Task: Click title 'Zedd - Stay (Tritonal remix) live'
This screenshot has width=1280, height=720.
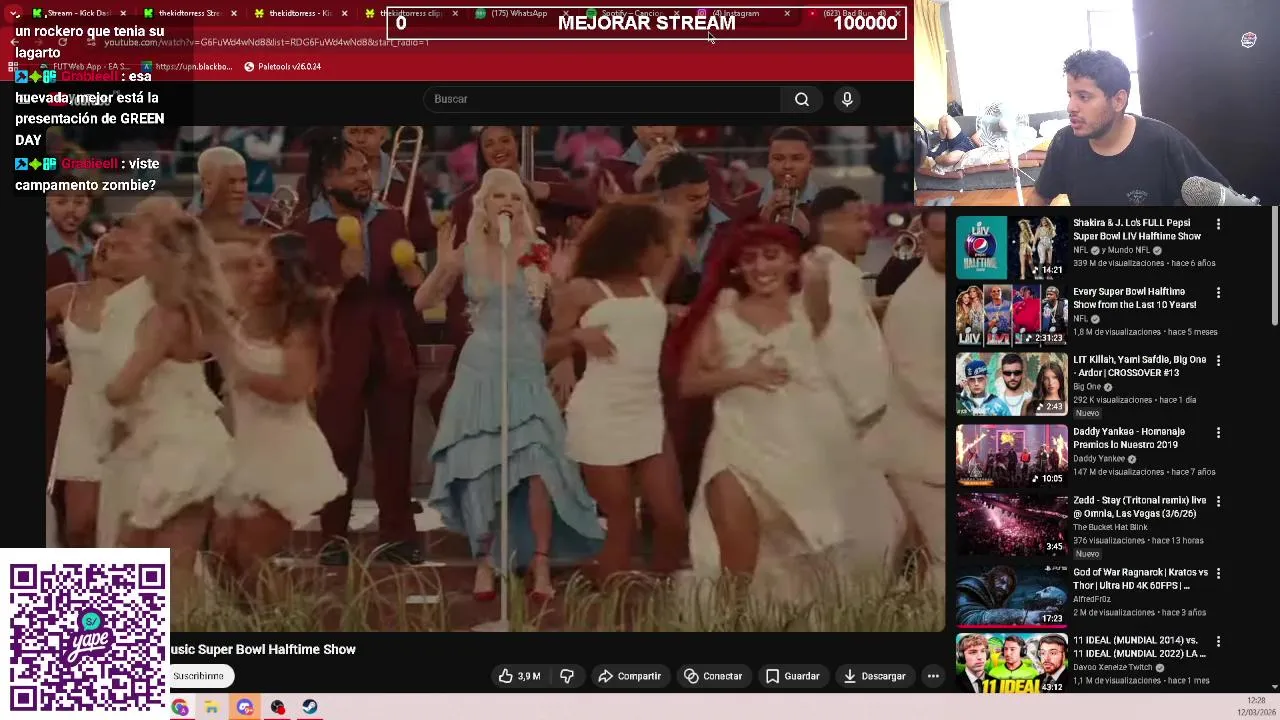Action: (x=1140, y=507)
